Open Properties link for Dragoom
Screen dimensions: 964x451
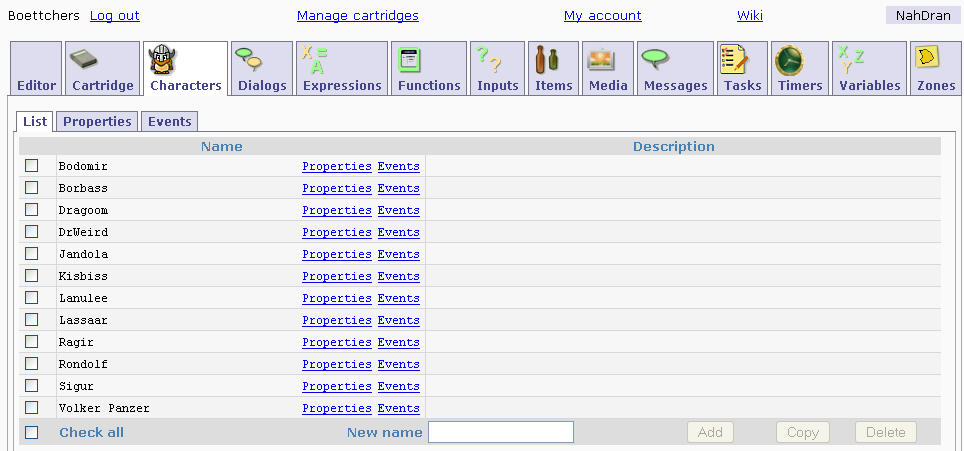[336, 210]
